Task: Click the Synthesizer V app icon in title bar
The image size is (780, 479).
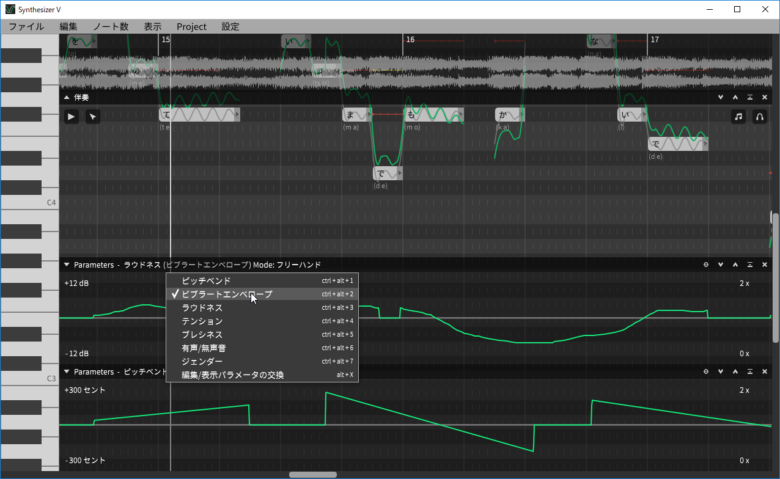Action: tap(10, 9)
